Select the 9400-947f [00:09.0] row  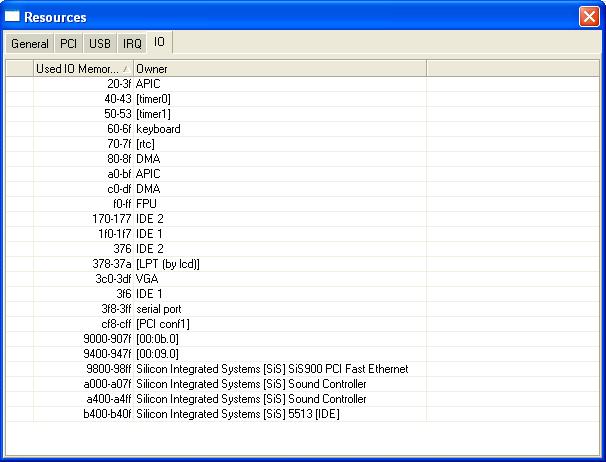[x=303, y=354]
